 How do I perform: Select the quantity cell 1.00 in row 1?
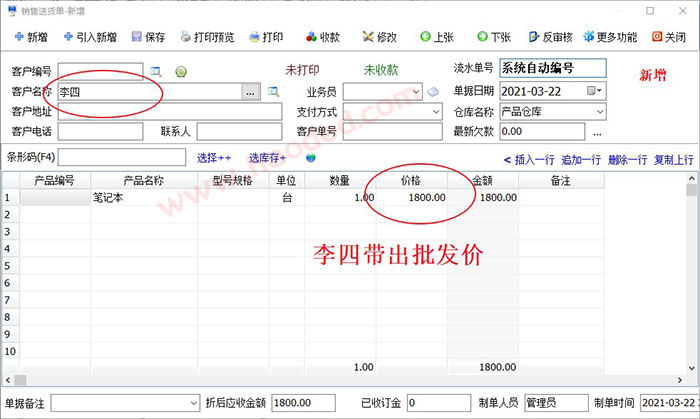(x=340, y=198)
